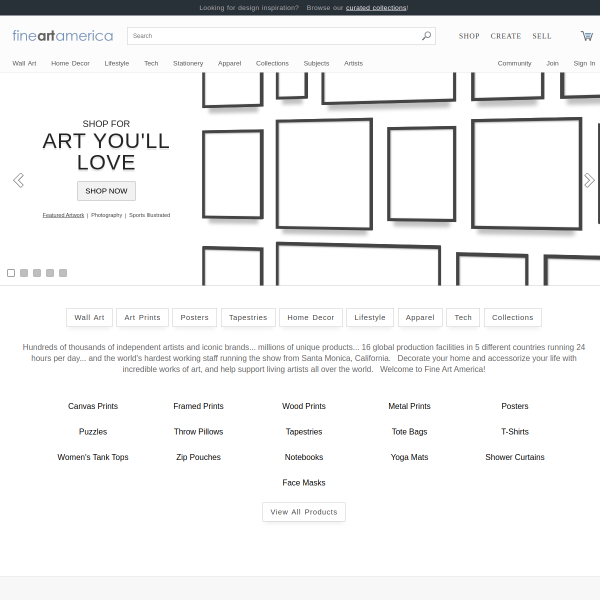Open Zip Pouches product link
600x600 pixels.
pos(198,457)
